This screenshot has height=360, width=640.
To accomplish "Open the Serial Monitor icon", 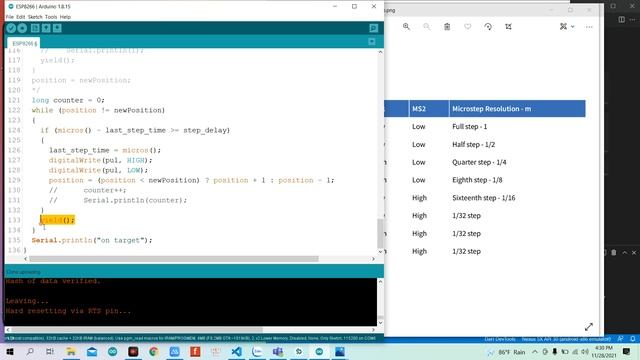I will pos(373,28).
